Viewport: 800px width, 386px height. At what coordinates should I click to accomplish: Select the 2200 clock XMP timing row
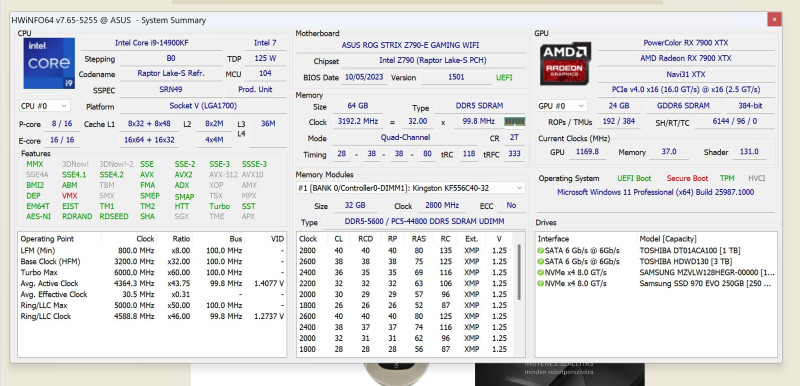click(406, 284)
